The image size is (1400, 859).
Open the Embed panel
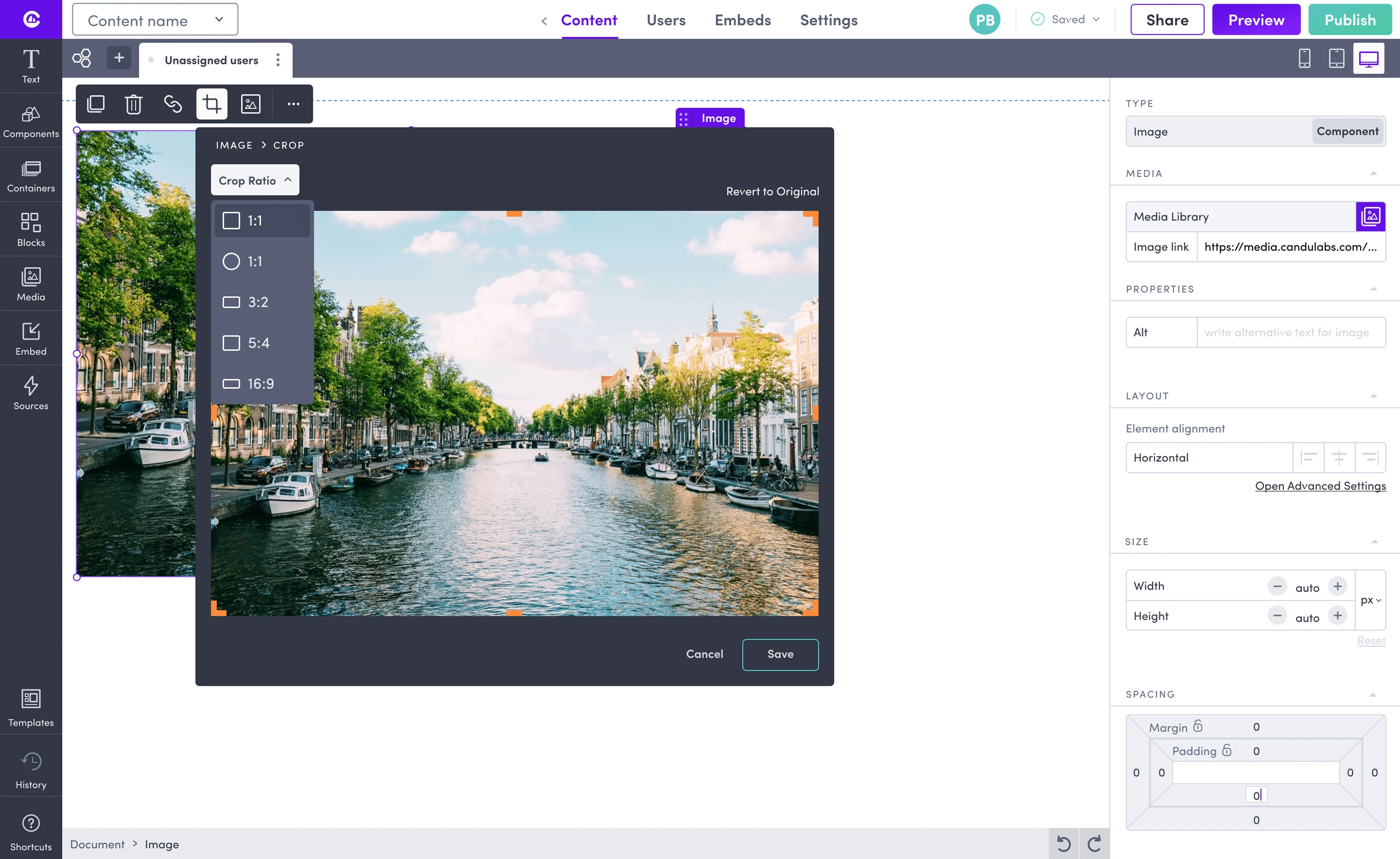(31, 338)
